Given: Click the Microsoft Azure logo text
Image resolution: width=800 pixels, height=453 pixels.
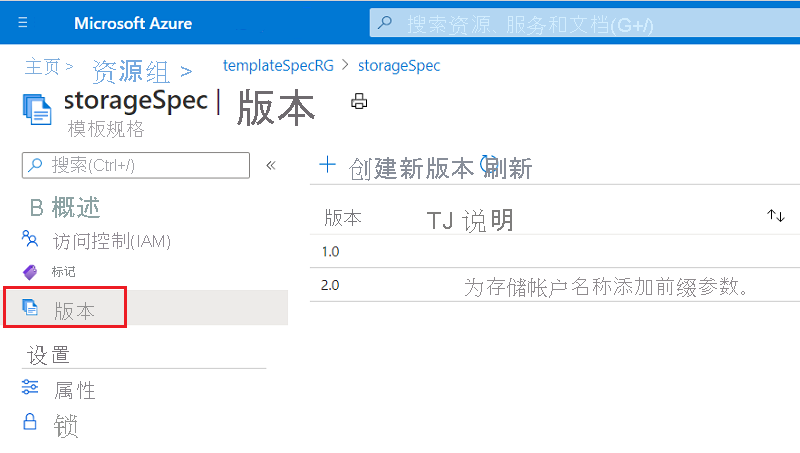Looking at the screenshot, I should click(133, 23).
